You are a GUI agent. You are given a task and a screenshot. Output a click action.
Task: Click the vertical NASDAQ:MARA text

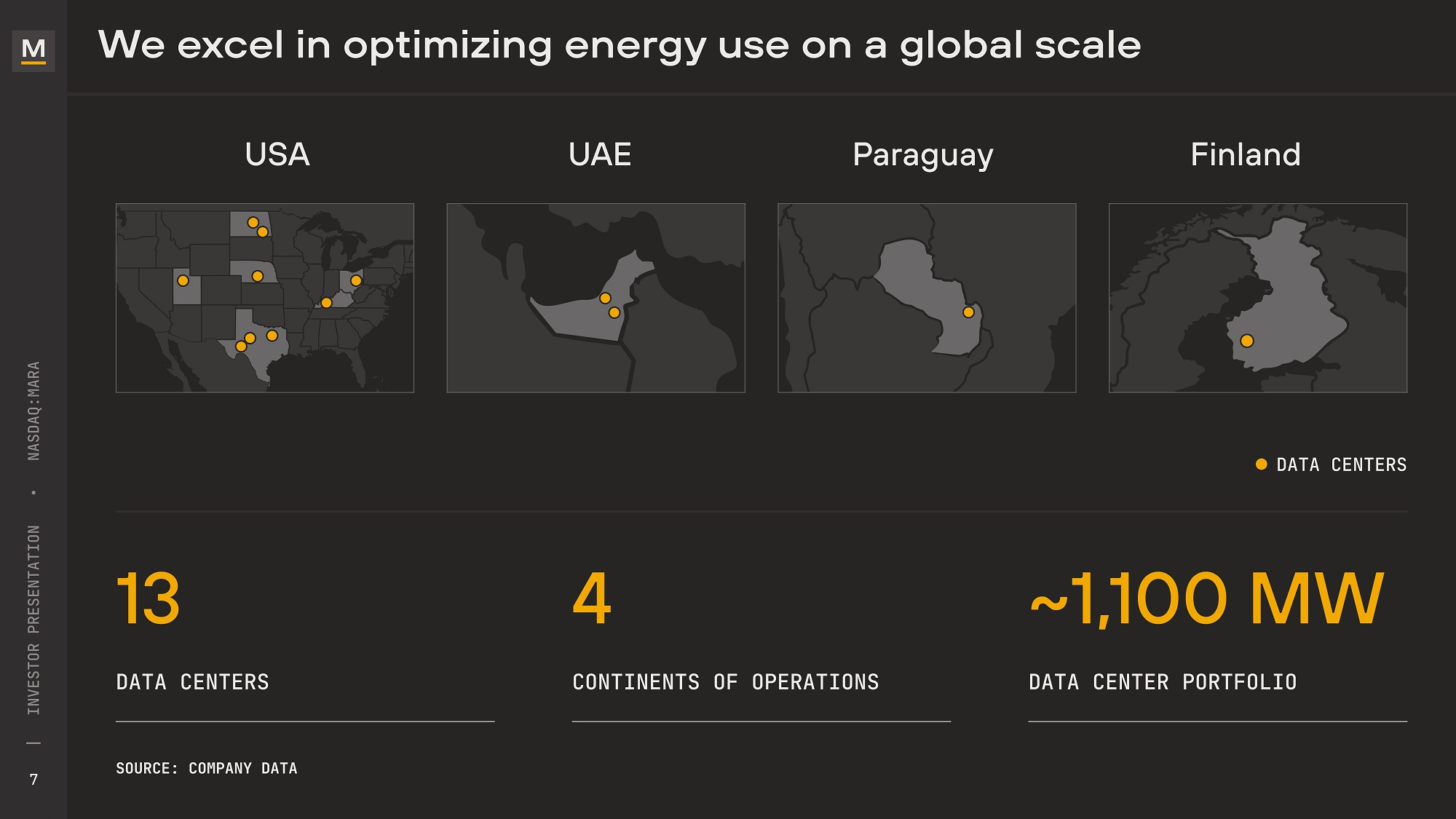tap(33, 411)
